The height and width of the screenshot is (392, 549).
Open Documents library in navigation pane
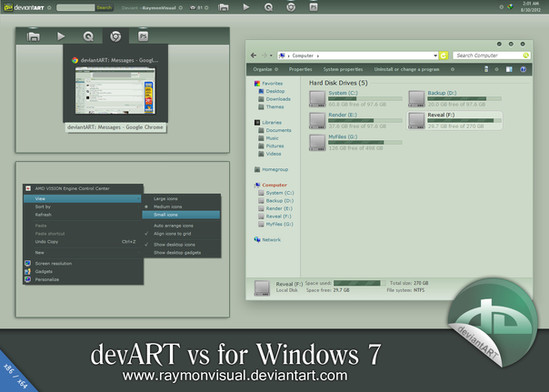coord(275,130)
